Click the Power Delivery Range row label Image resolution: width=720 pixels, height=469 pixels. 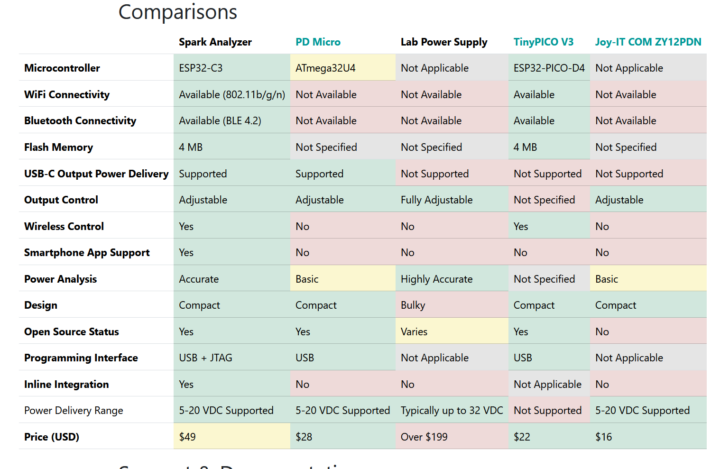[73, 411]
